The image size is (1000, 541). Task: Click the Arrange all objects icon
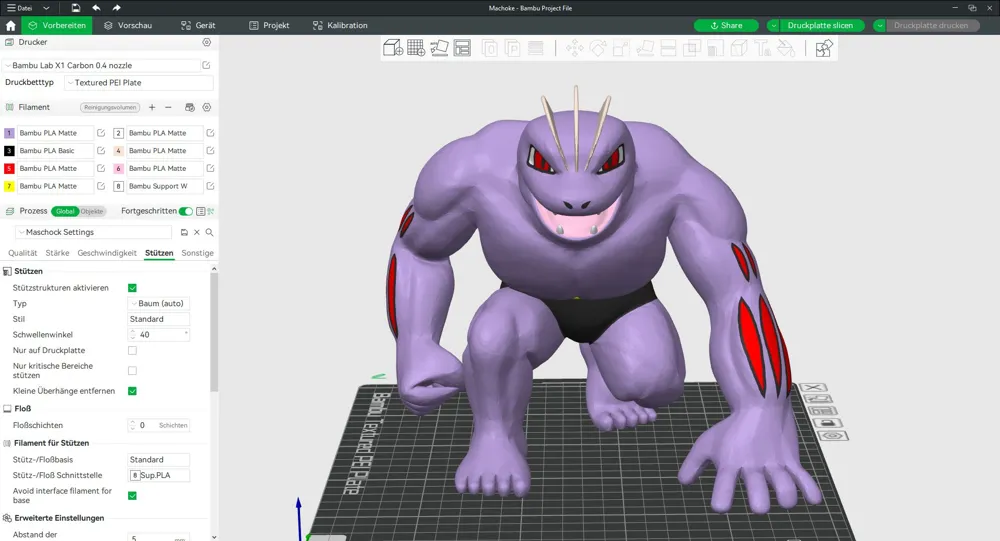[x=462, y=48]
